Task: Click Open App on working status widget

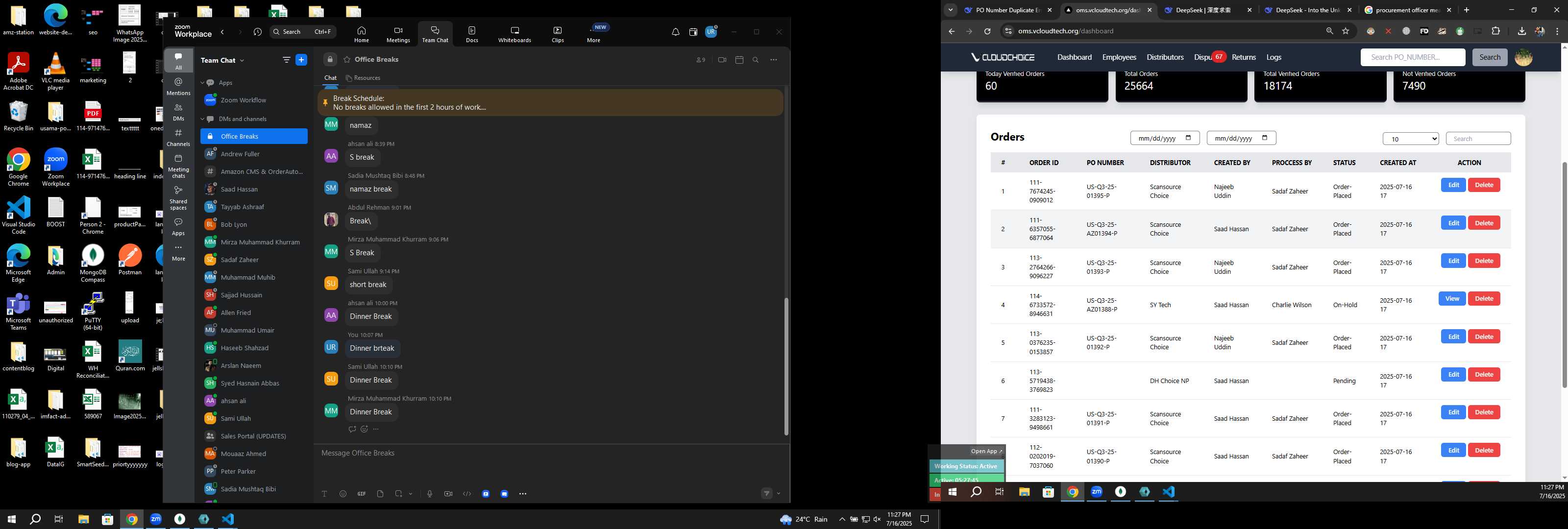Action: [986, 451]
